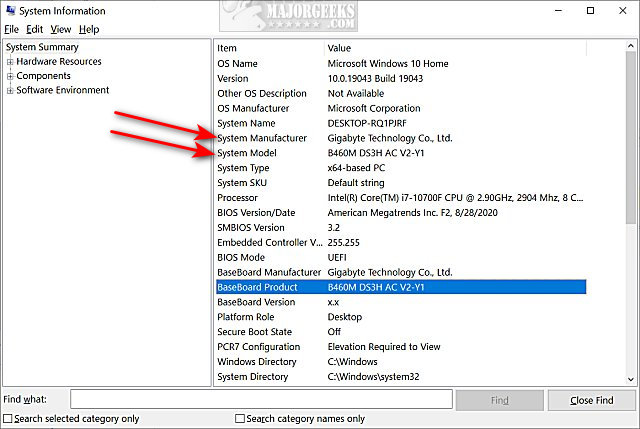Select the OS Manufacturer row
640x429 pixels.
tap(401, 108)
